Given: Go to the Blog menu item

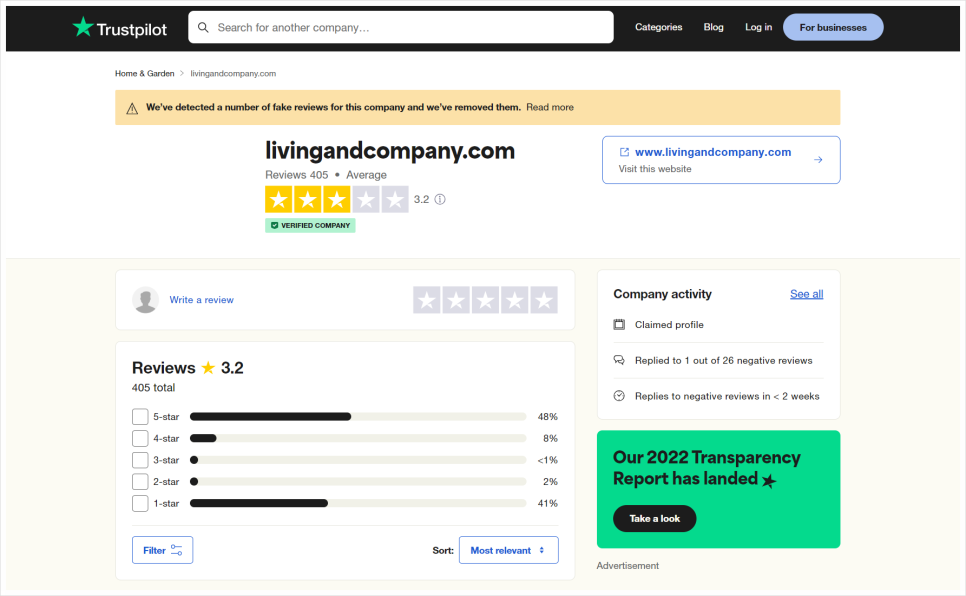Looking at the screenshot, I should click(x=713, y=27).
